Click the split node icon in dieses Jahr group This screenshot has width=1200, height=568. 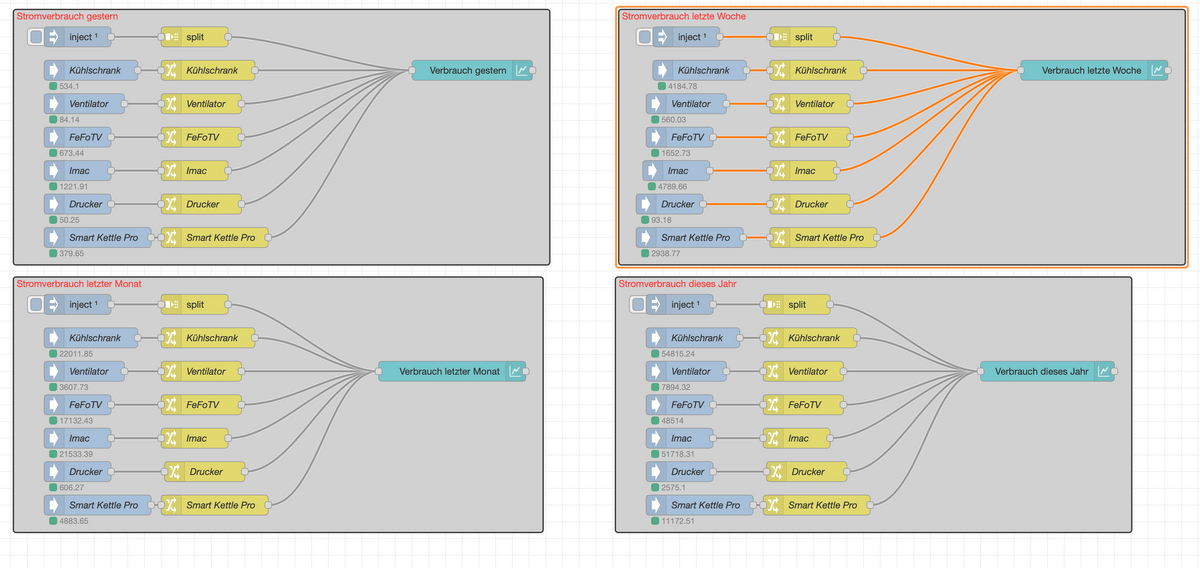click(x=773, y=304)
